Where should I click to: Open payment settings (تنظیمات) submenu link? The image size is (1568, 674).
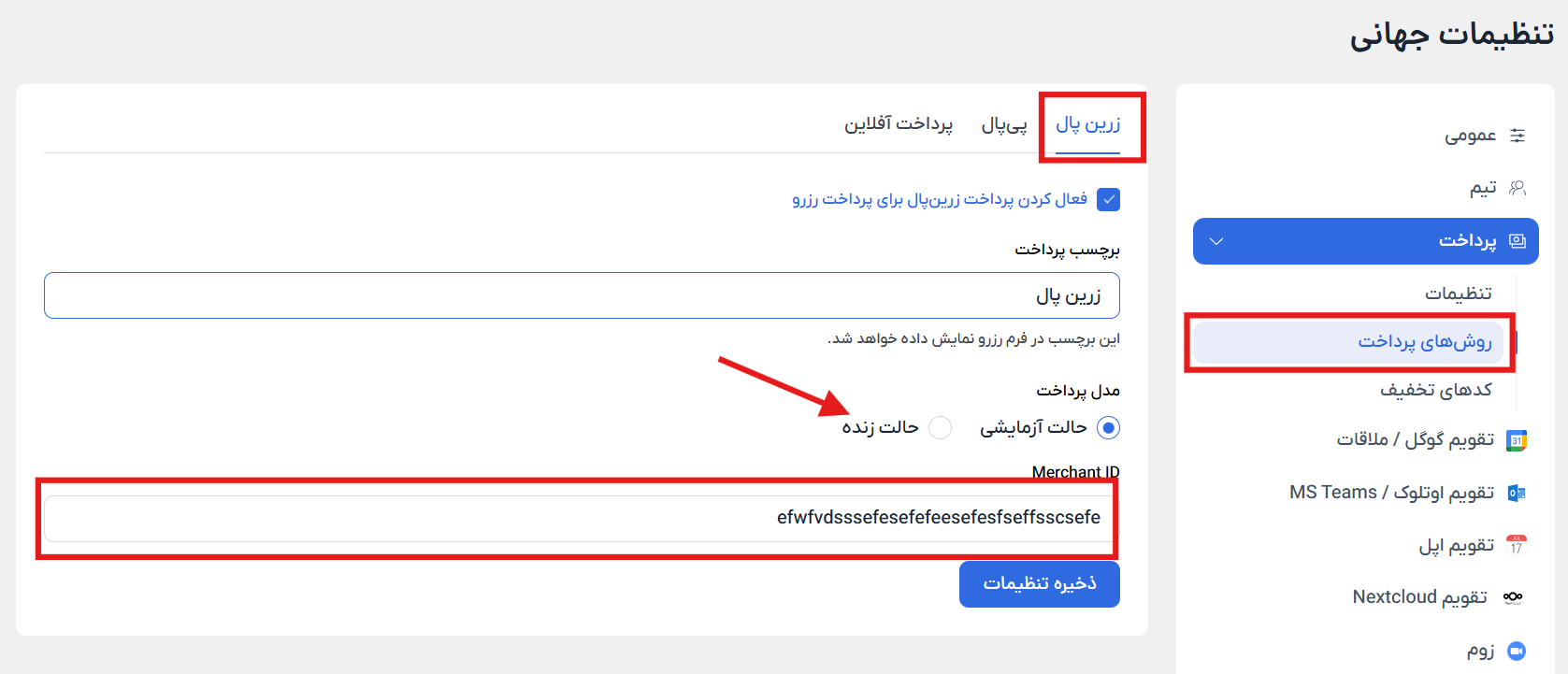coord(1458,294)
